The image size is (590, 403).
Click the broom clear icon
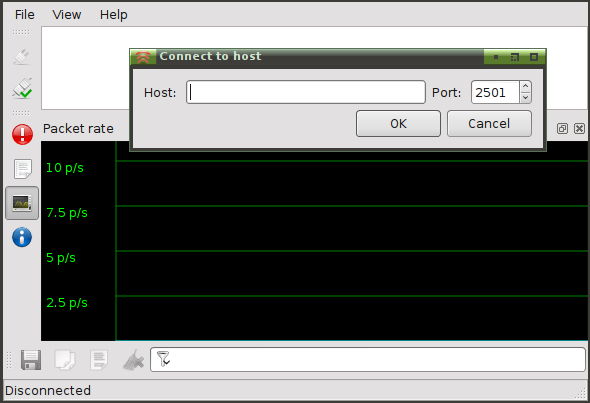point(134,360)
